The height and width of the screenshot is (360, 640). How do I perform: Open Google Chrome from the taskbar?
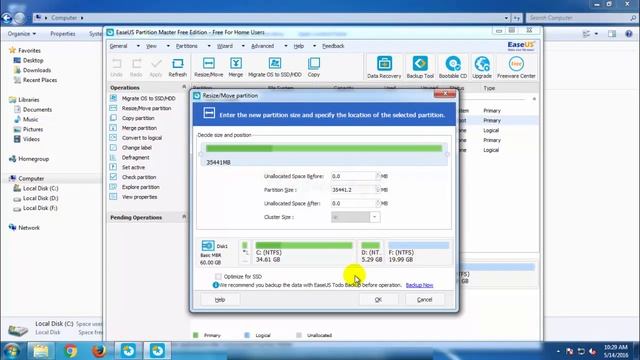(x=70, y=351)
